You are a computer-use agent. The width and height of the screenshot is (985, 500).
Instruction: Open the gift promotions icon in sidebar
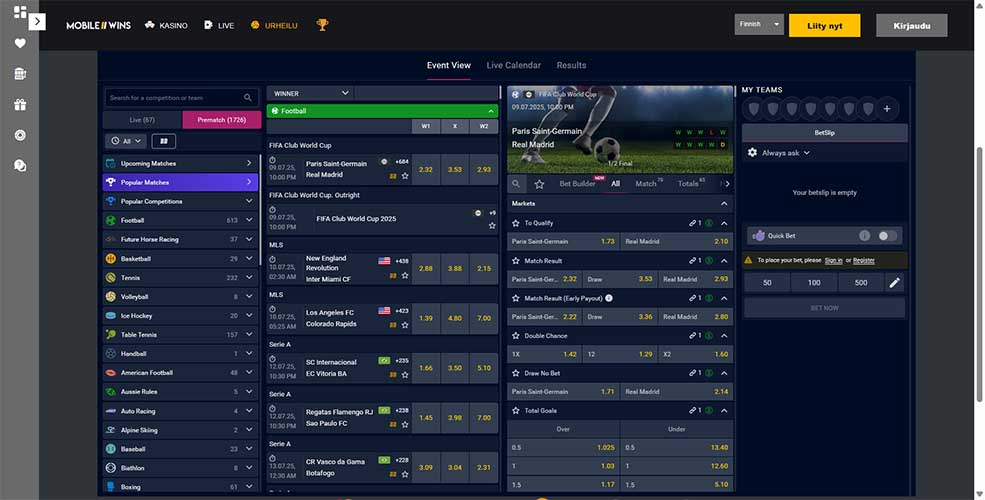20,105
